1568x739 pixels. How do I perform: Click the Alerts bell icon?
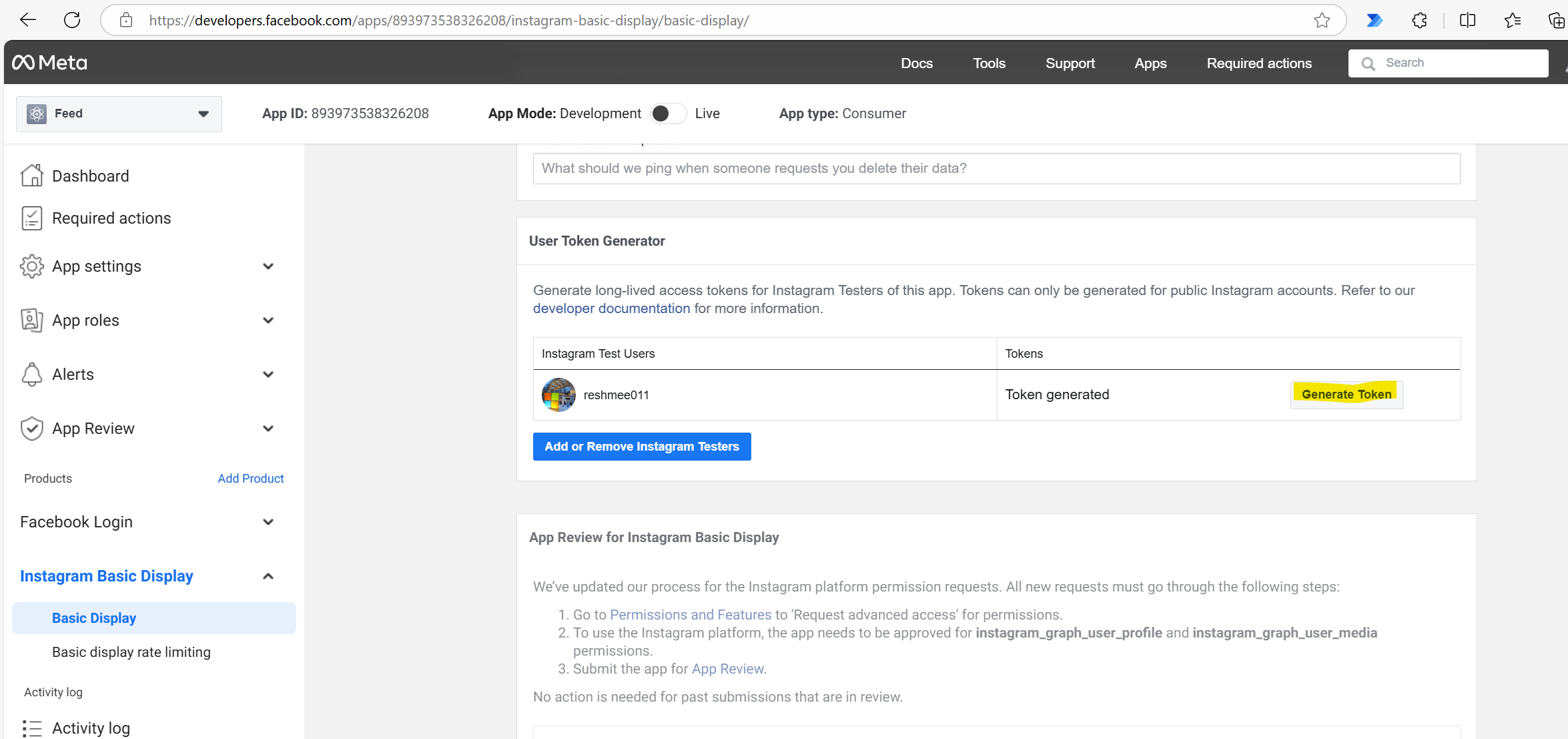point(32,375)
